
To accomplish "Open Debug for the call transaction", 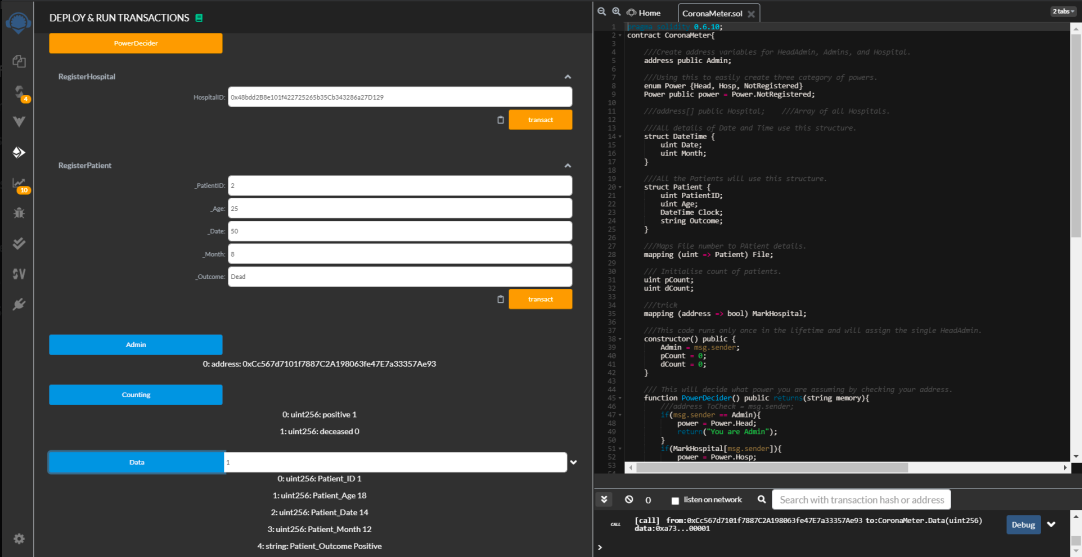I will (x=1023, y=525).
